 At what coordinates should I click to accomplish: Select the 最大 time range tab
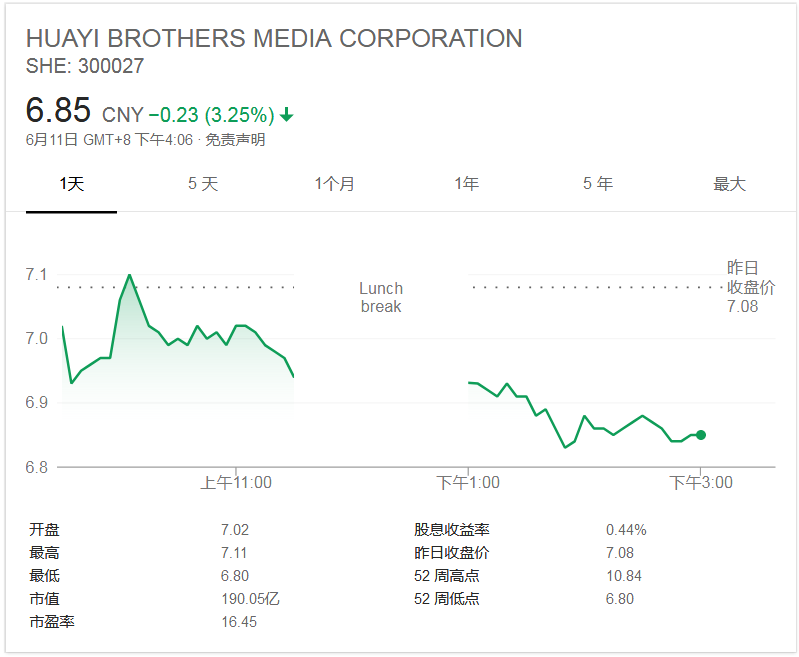click(x=729, y=184)
